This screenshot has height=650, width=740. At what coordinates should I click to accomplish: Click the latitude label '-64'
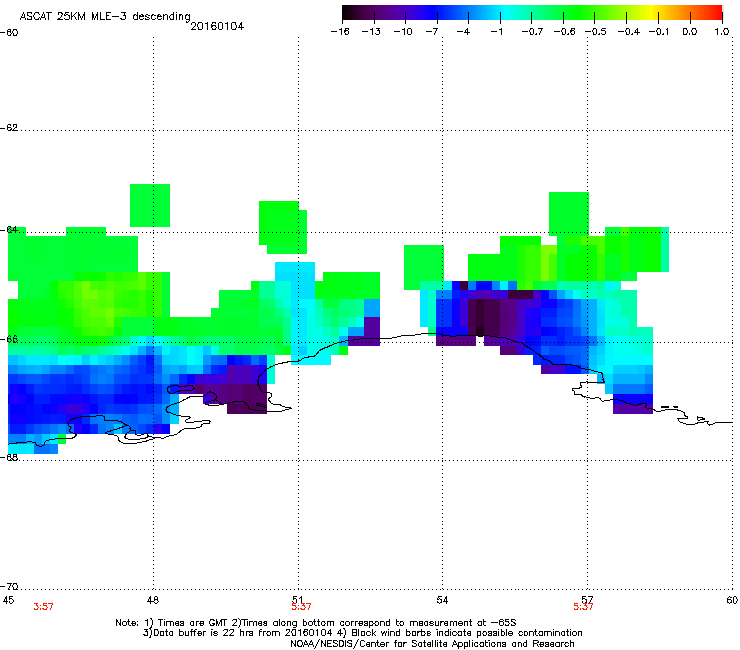click(x=9, y=230)
